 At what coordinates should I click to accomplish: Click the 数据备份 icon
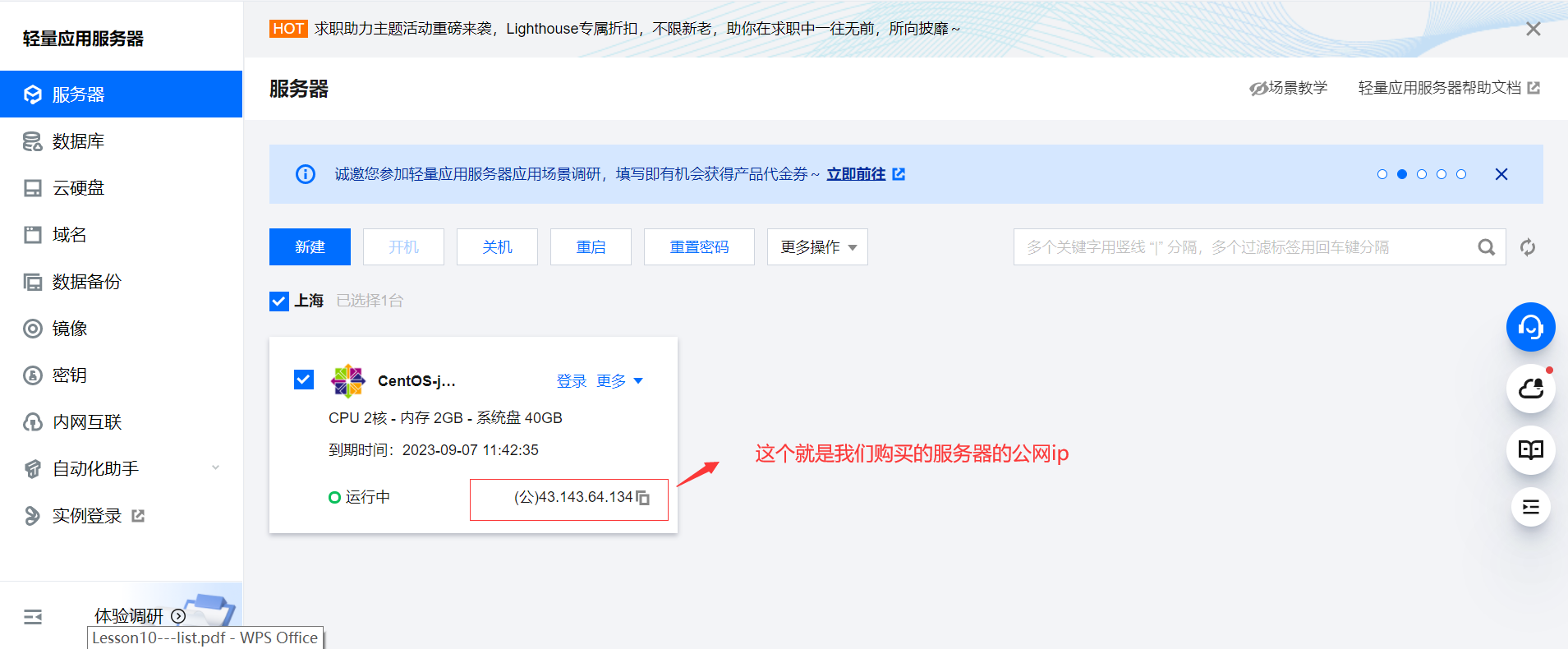(x=33, y=282)
